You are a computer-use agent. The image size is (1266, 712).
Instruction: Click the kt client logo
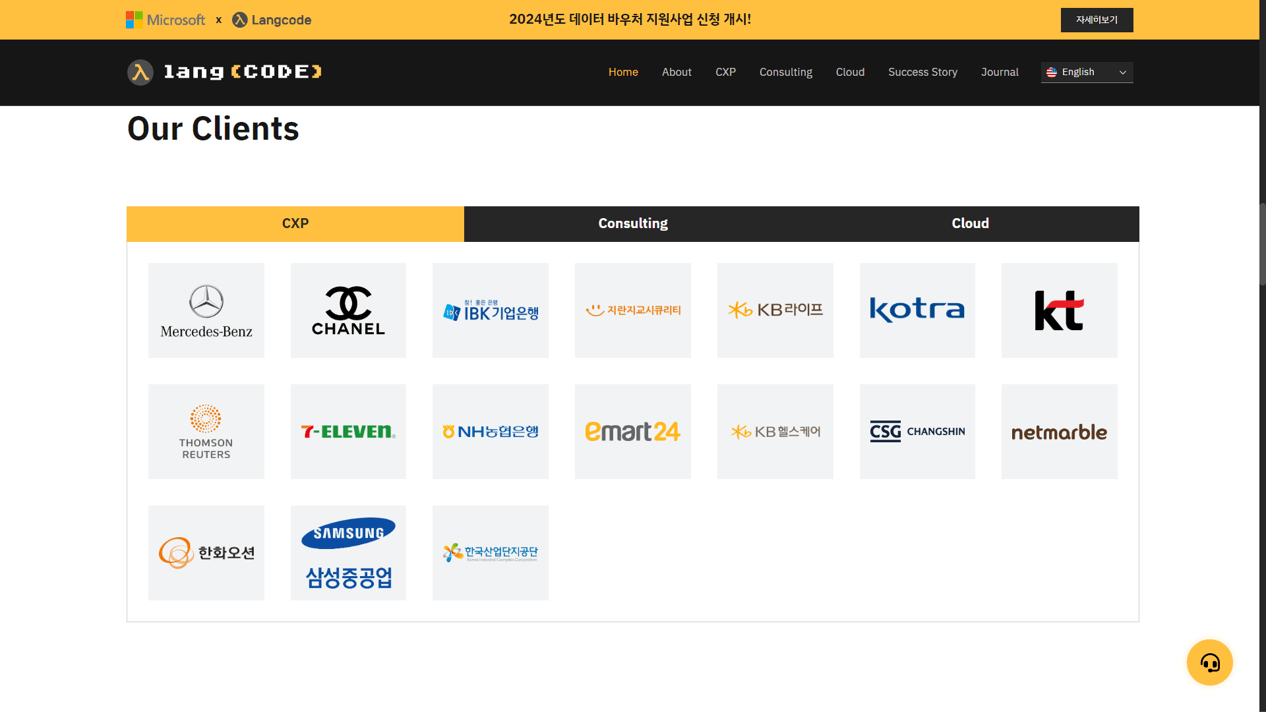tap(1059, 310)
